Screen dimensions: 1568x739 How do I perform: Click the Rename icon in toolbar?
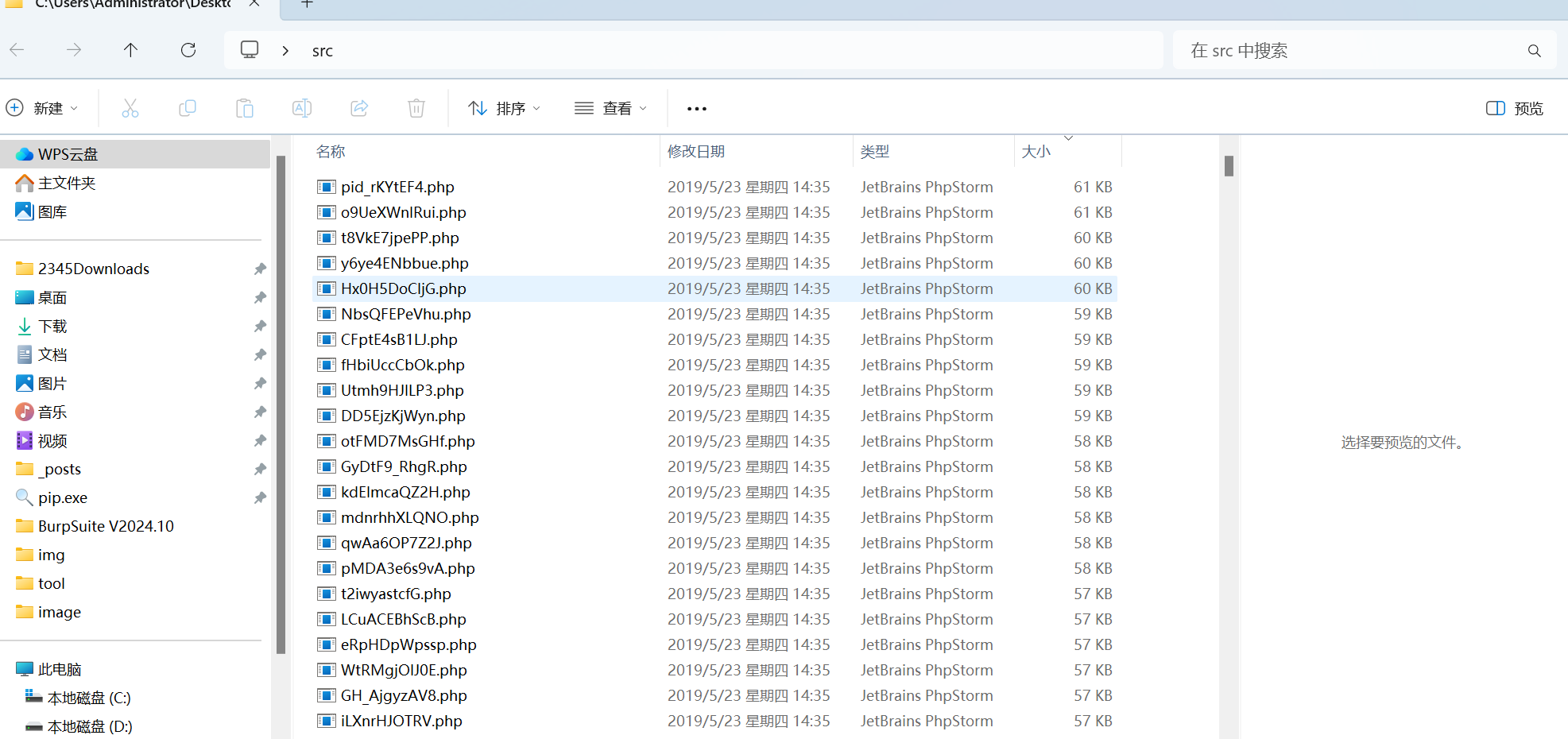point(302,108)
